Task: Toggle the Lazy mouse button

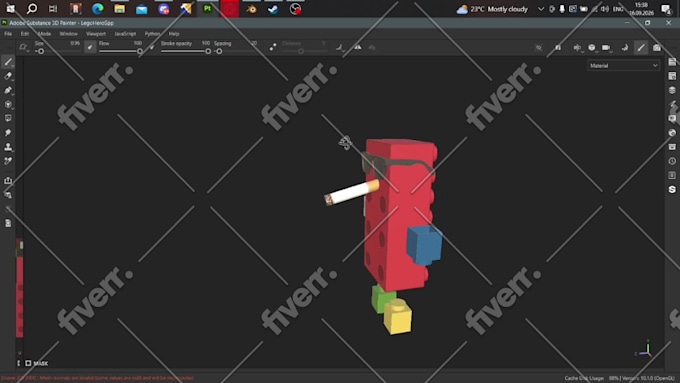Action: click(273, 47)
